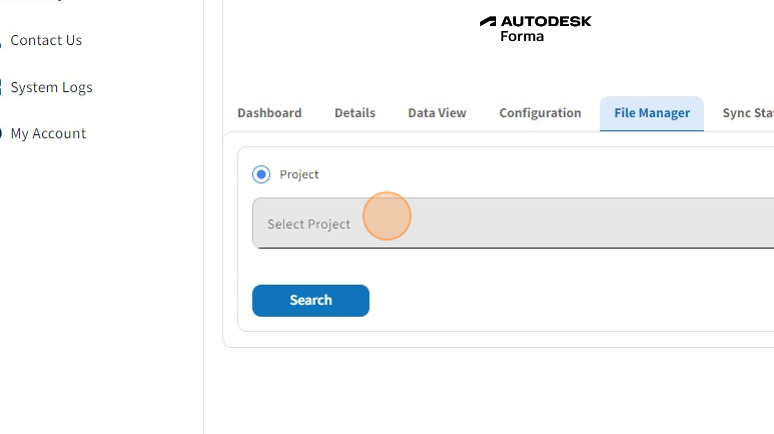Open the Contact Us page
774x434 pixels.
46,41
